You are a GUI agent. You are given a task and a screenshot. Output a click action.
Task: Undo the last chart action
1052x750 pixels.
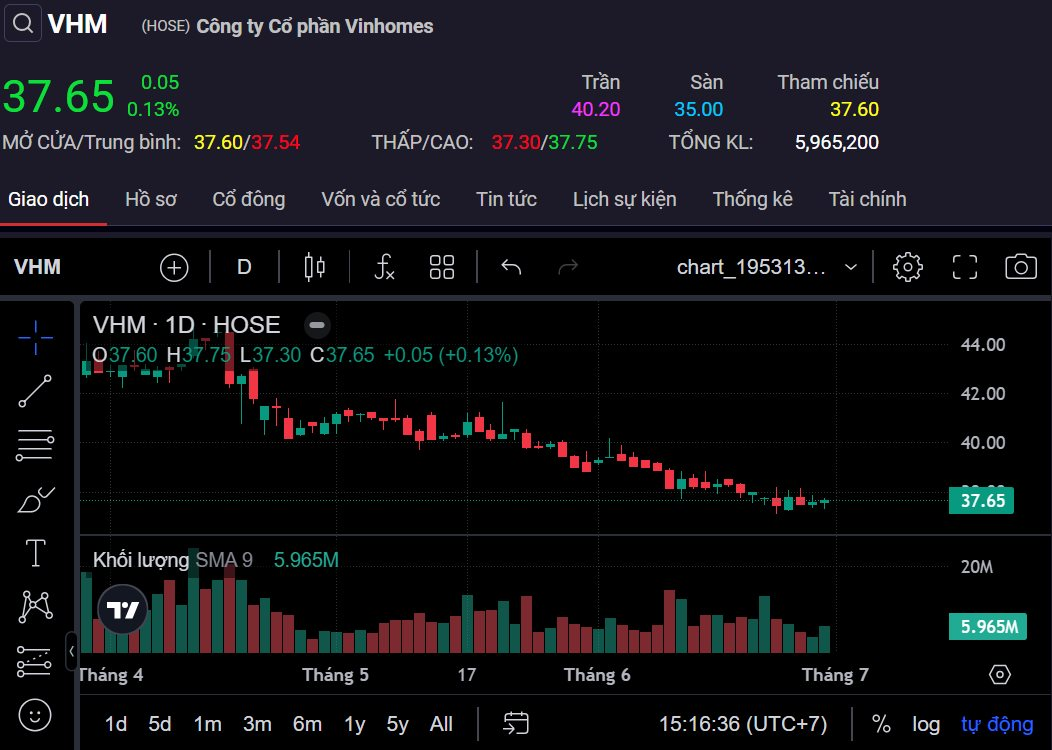[511, 267]
